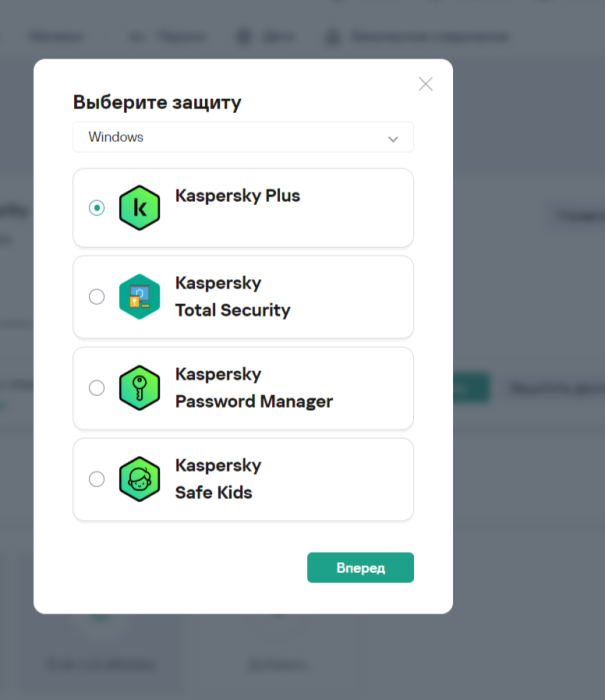Choose the Kaspersky Total Security radio button
This screenshot has width=605, height=700.
point(97,296)
